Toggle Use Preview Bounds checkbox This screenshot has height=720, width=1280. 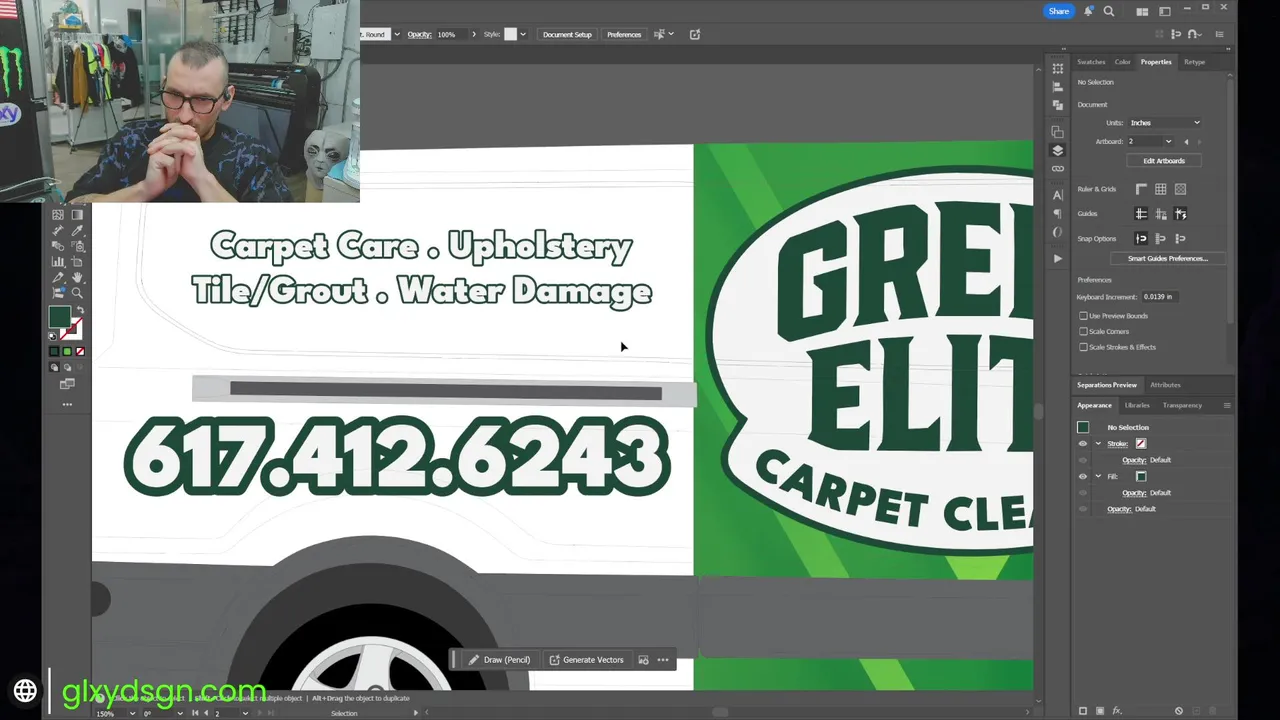pos(1083,316)
